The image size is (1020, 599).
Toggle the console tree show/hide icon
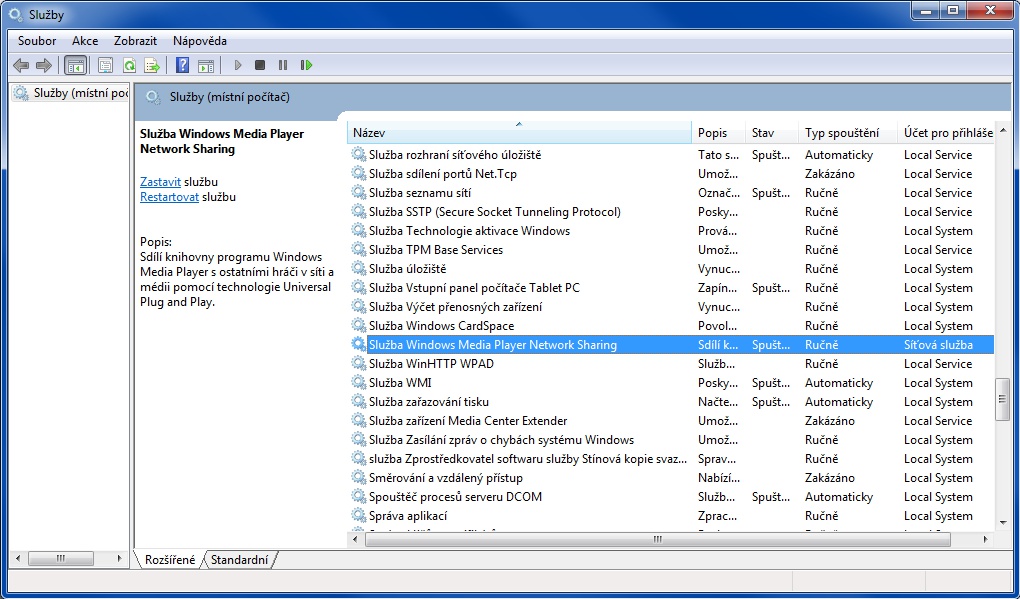click(75, 65)
